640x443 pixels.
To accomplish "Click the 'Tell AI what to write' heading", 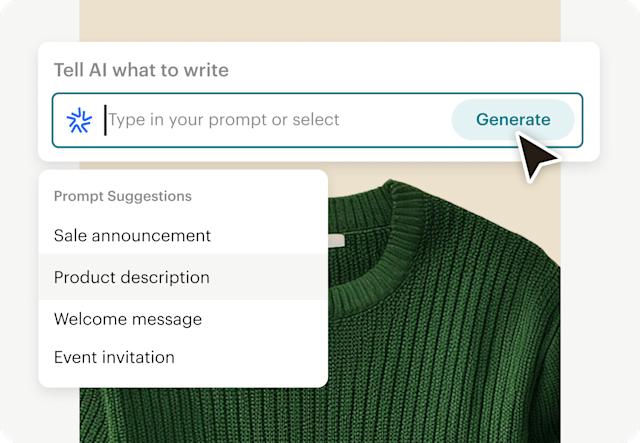I will [x=141, y=70].
